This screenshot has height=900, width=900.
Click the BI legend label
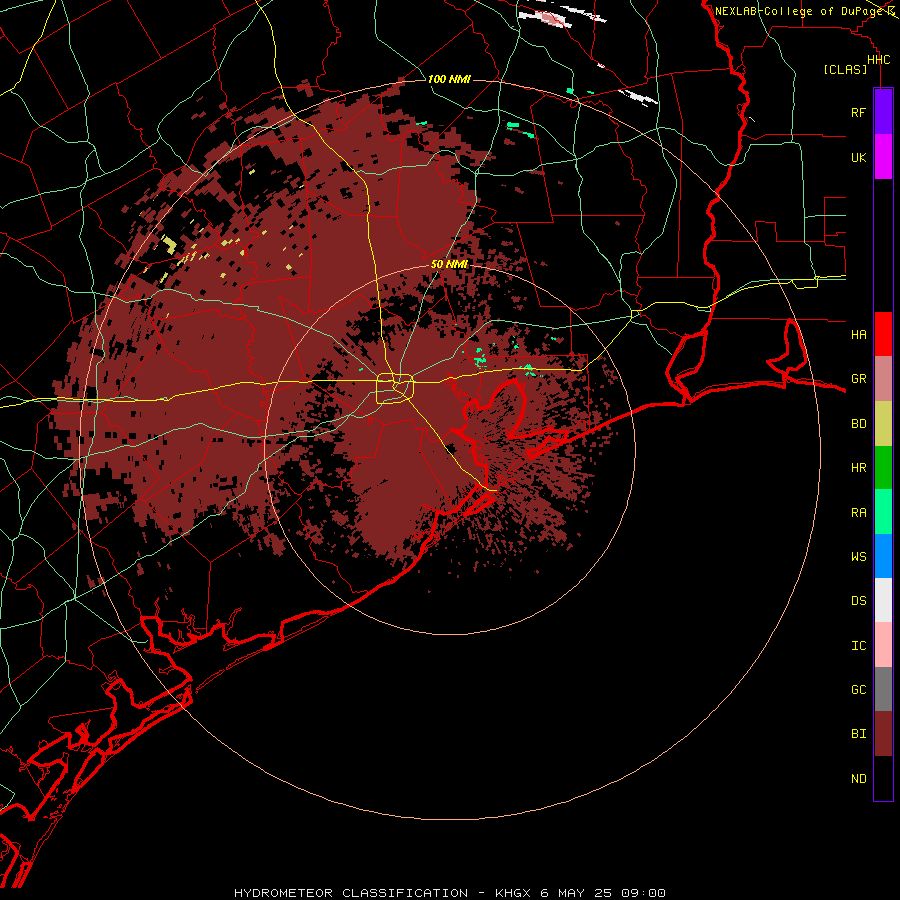[x=858, y=734]
